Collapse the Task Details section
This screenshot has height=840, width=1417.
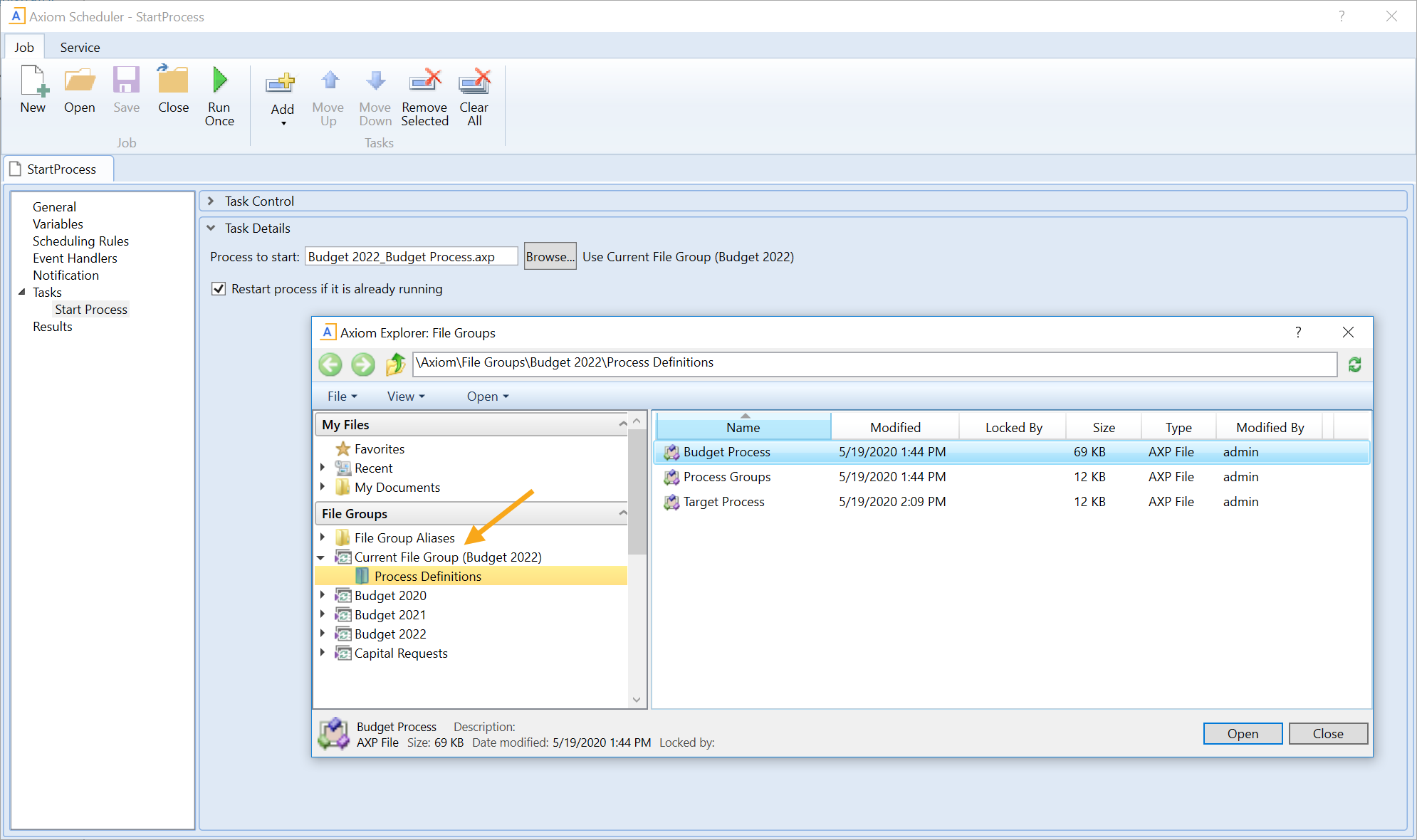(x=211, y=229)
